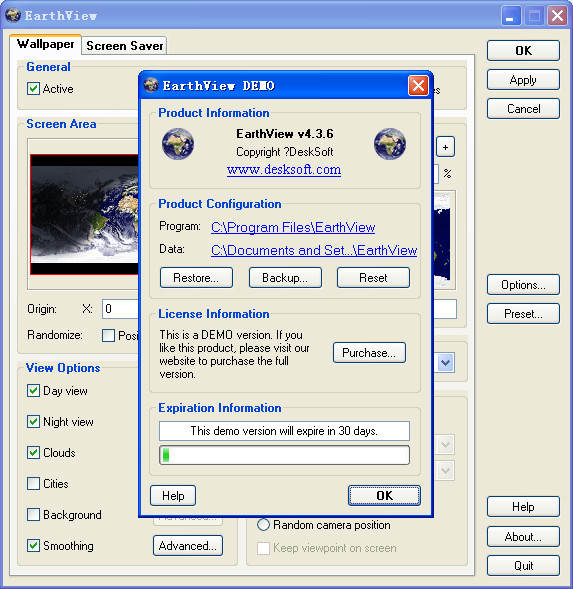Toggle the Active checkbox
The image size is (573, 589).
(33, 89)
